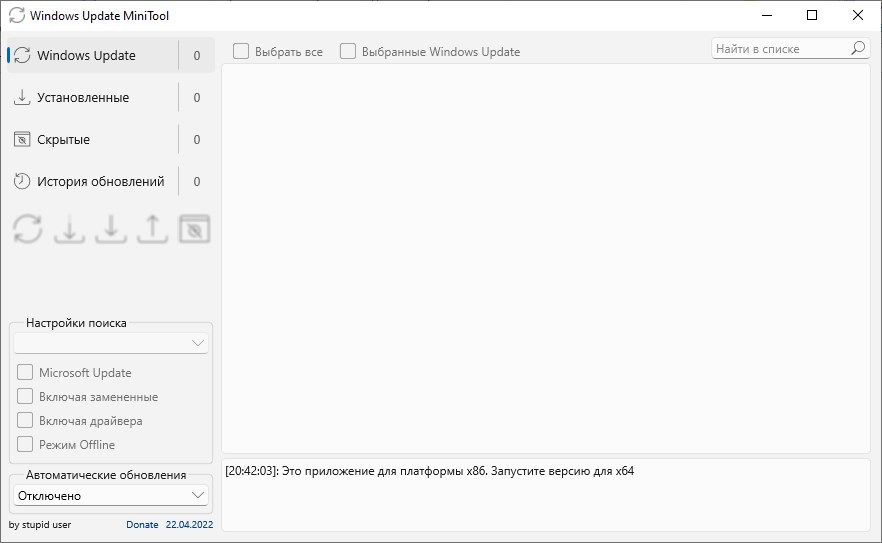Switch to the Установленные tab

click(x=111, y=97)
